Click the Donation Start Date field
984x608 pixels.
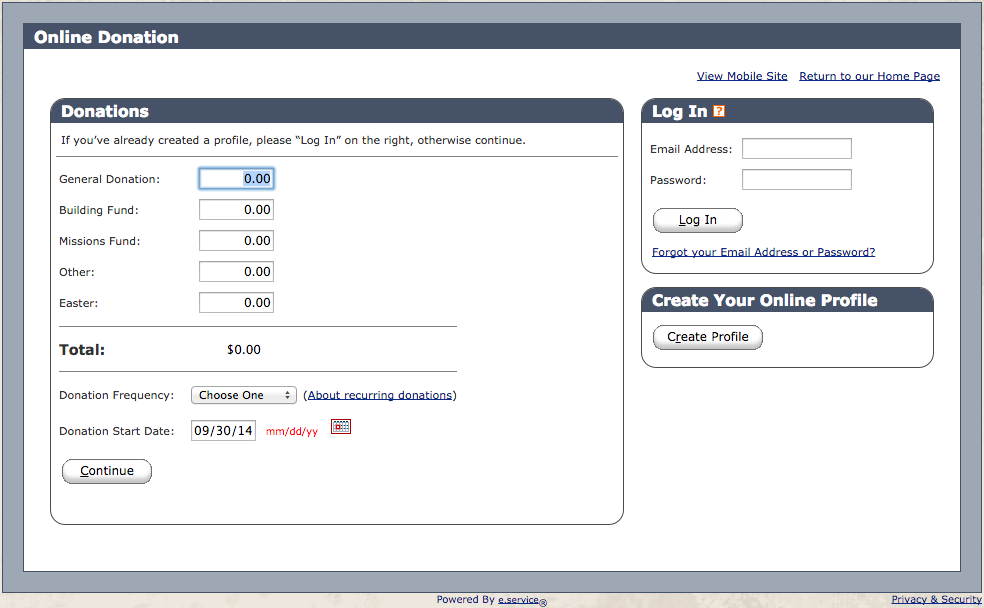pyautogui.click(x=223, y=430)
